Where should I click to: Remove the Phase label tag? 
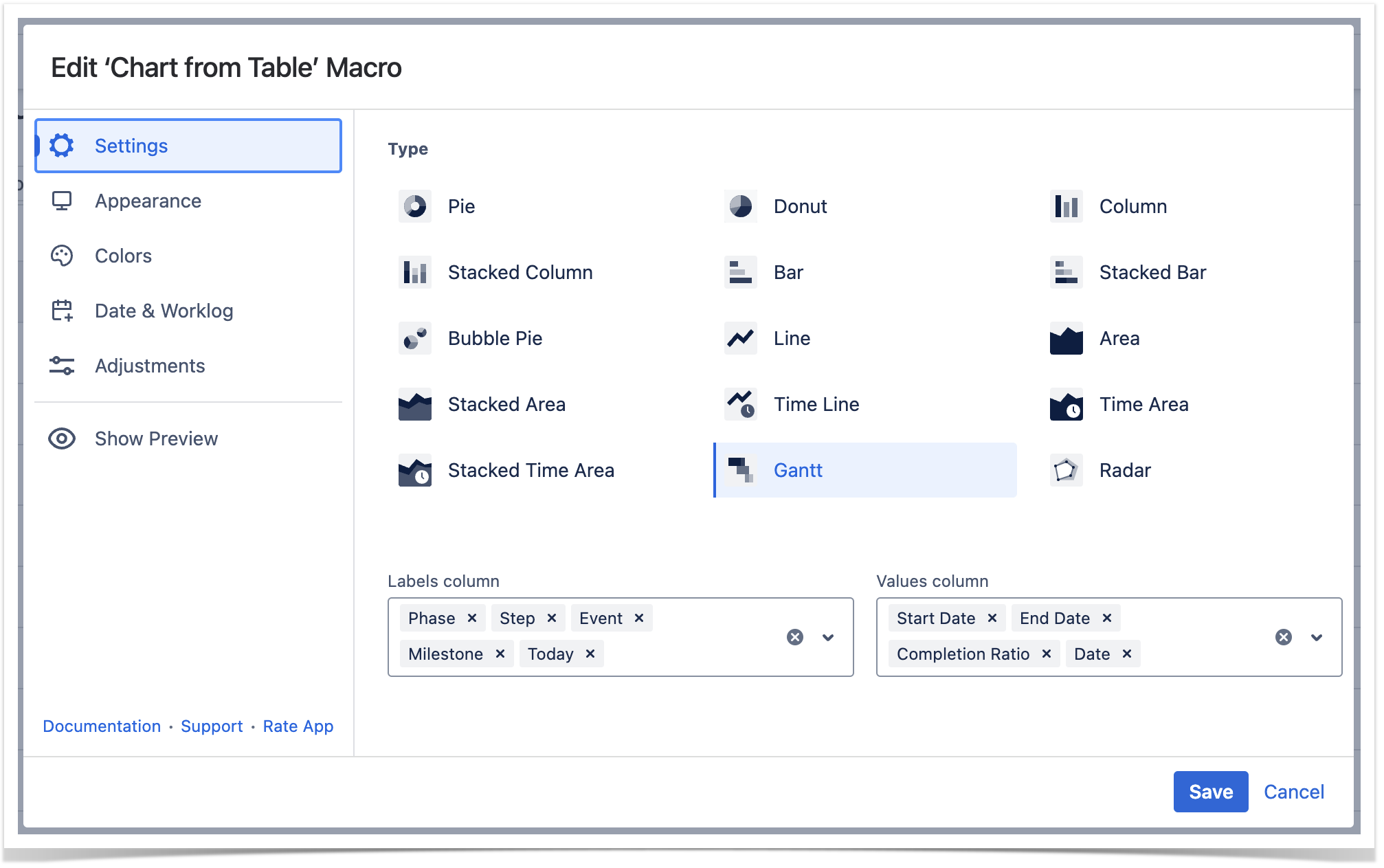click(472, 618)
